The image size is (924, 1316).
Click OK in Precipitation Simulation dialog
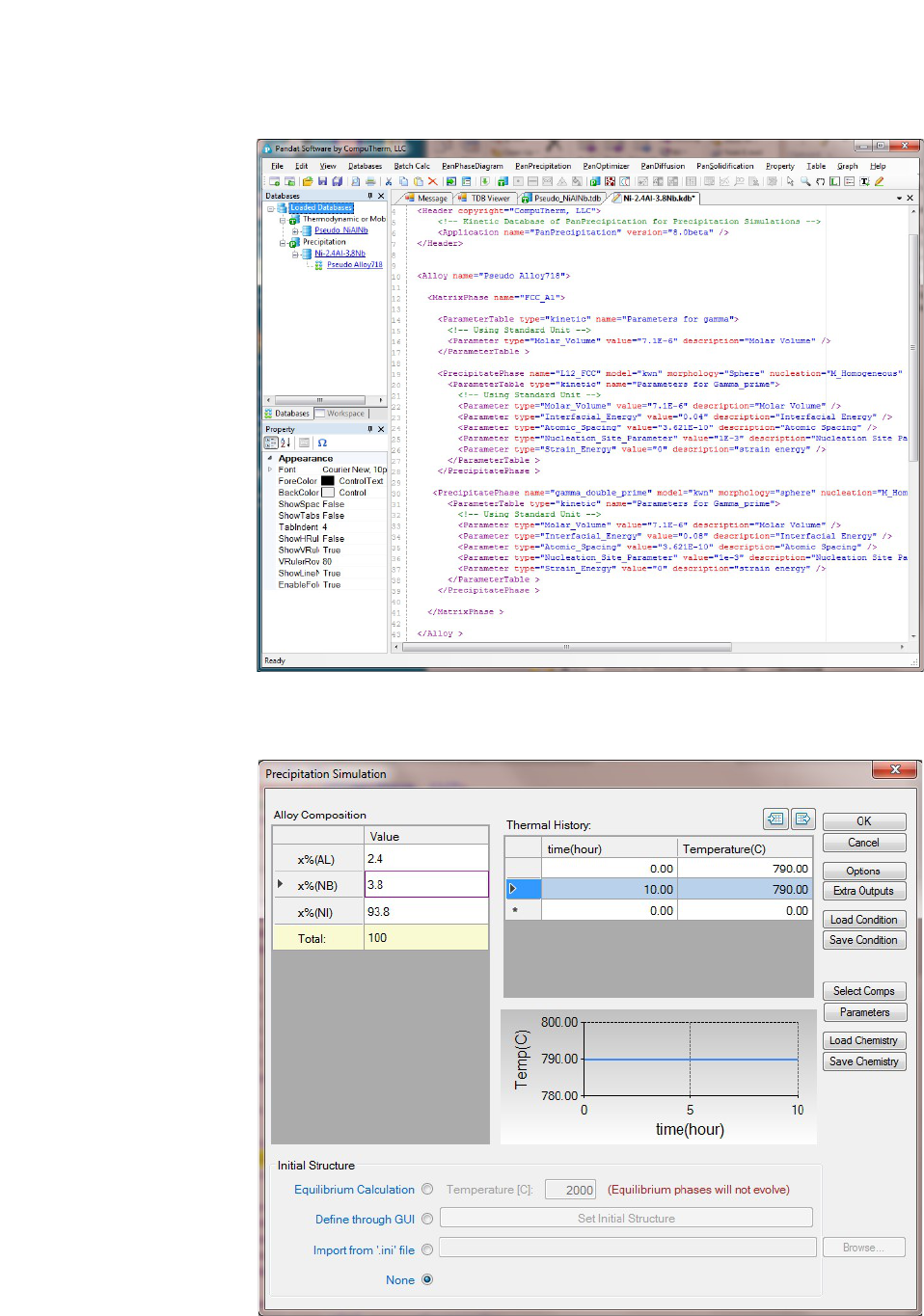(x=864, y=821)
